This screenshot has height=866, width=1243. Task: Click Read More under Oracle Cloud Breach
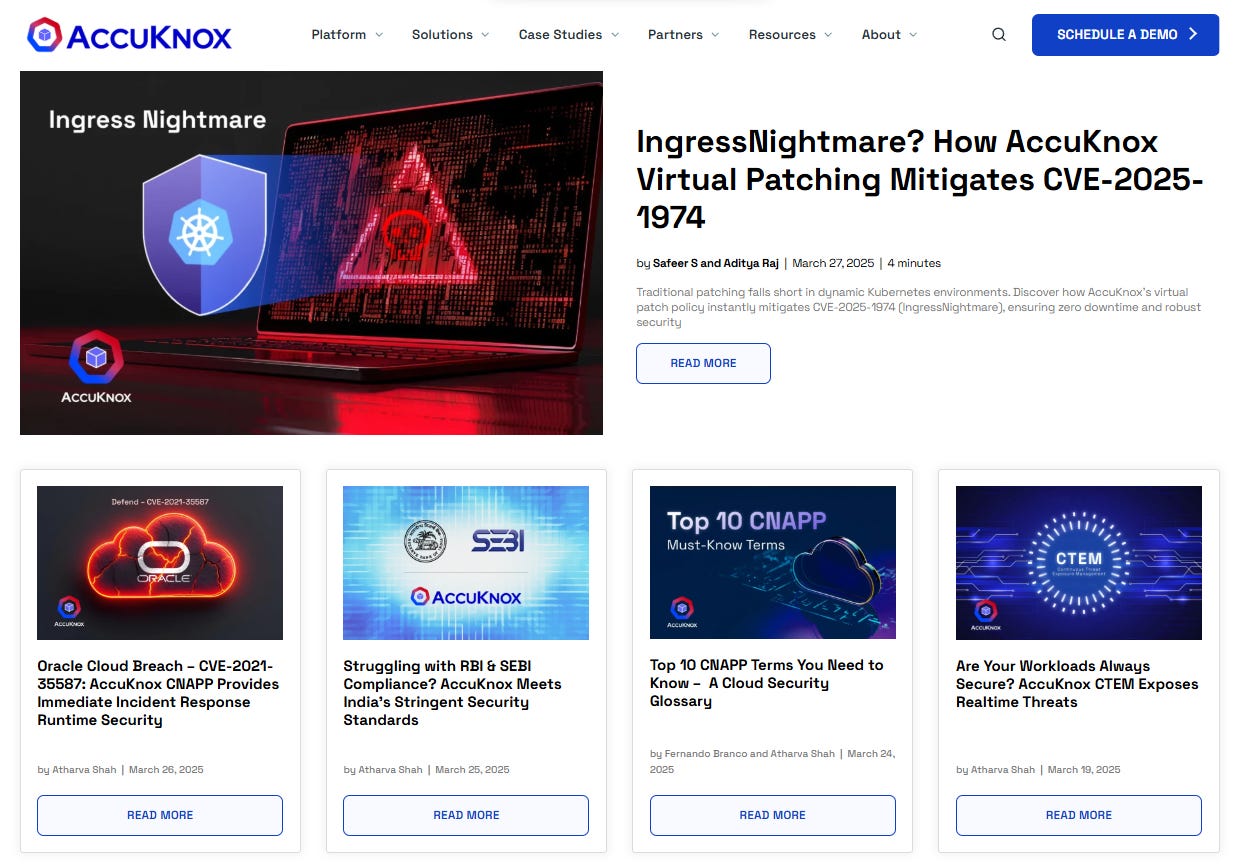[x=160, y=815]
